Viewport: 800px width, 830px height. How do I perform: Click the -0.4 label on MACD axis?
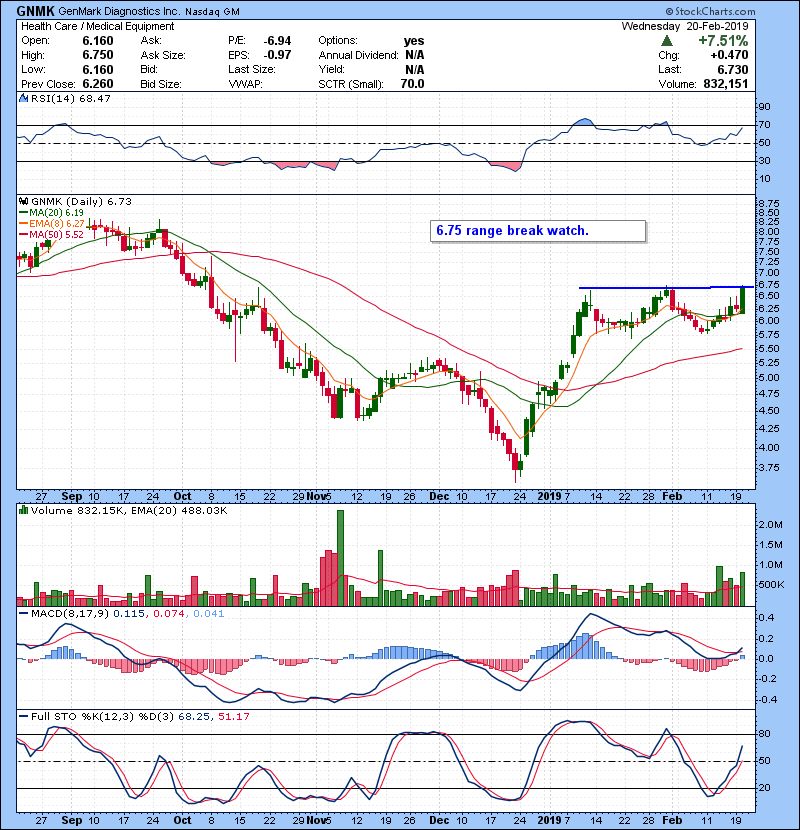pos(767,699)
